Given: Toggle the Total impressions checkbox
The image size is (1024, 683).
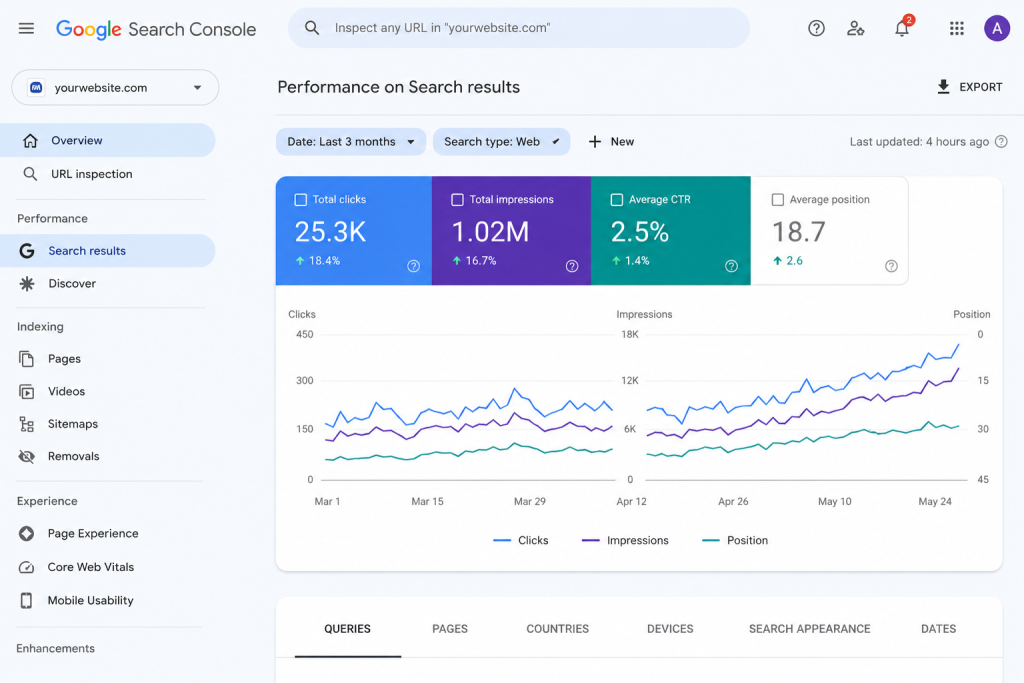Looking at the screenshot, I should [x=457, y=200].
